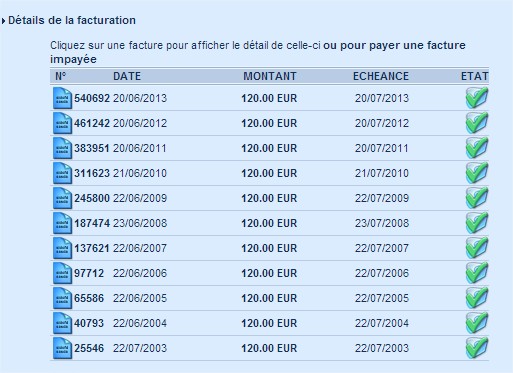Click the ECHEANCE column header
Screen dimensions: 513x373
coord(381,76)
